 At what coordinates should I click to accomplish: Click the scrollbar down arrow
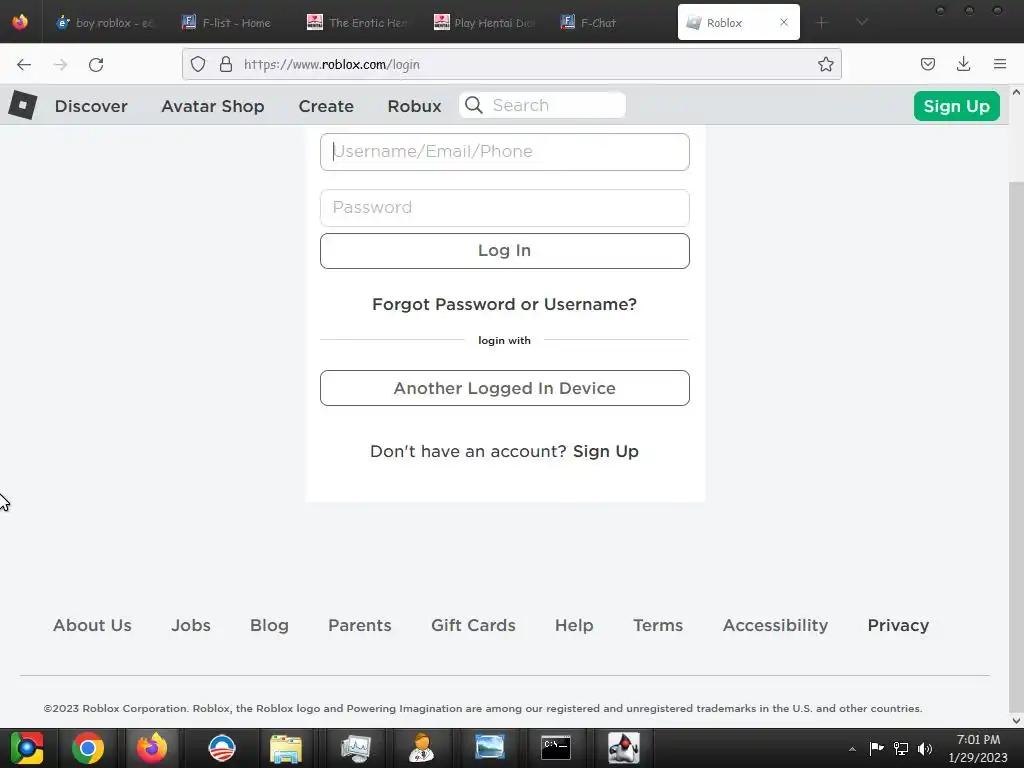point(1016,720)
